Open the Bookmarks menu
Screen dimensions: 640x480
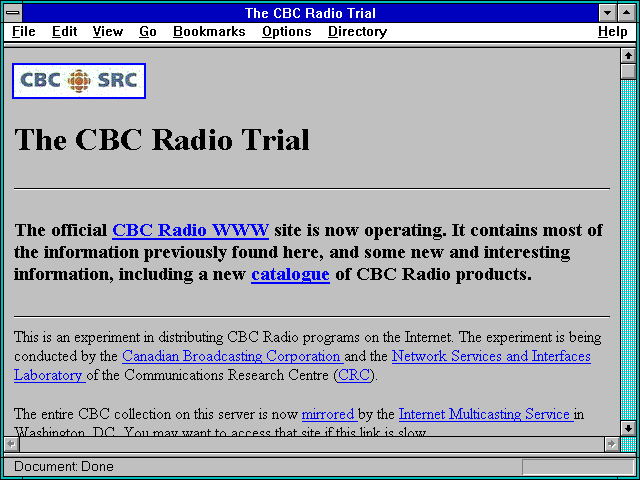(209, 31)
